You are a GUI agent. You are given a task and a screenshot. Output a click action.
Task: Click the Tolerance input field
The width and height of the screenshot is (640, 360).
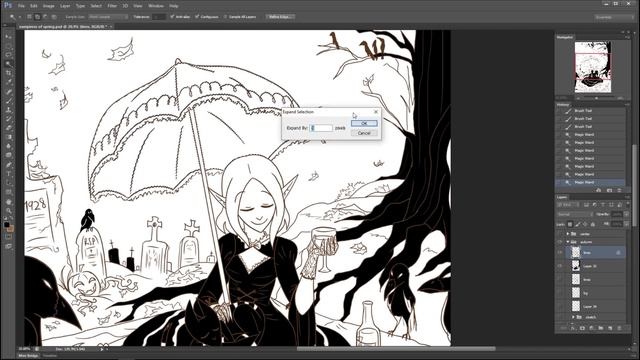[x=159, y=17]
